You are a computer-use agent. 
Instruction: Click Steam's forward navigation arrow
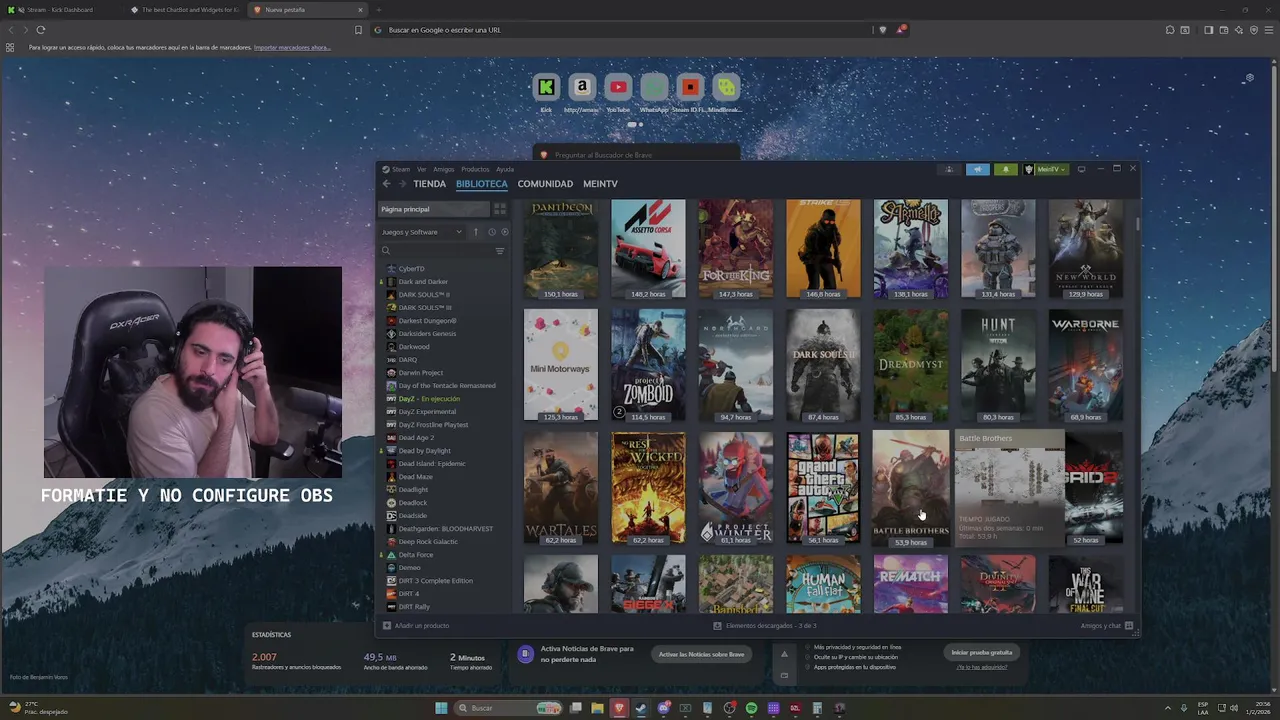402,184
